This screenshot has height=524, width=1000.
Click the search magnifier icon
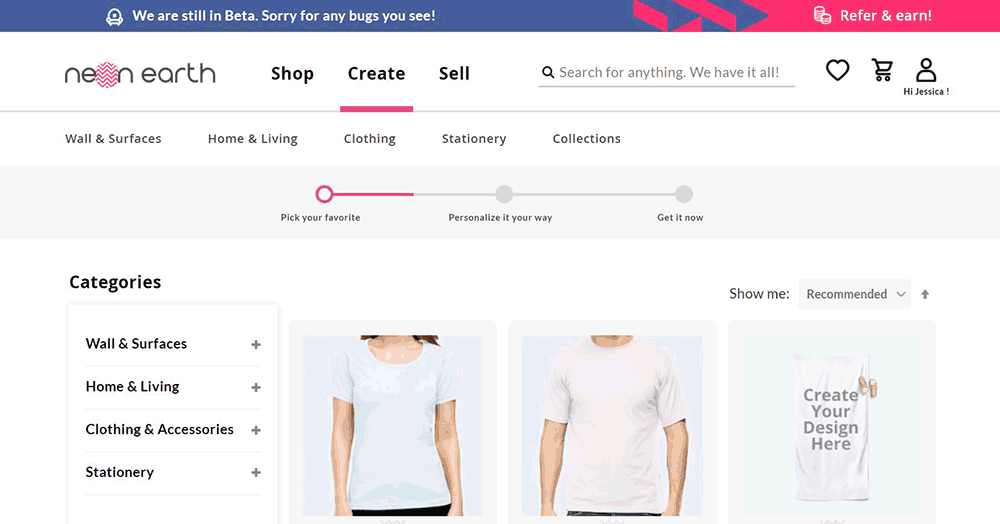pyautogui.click(x=548, y=73)
